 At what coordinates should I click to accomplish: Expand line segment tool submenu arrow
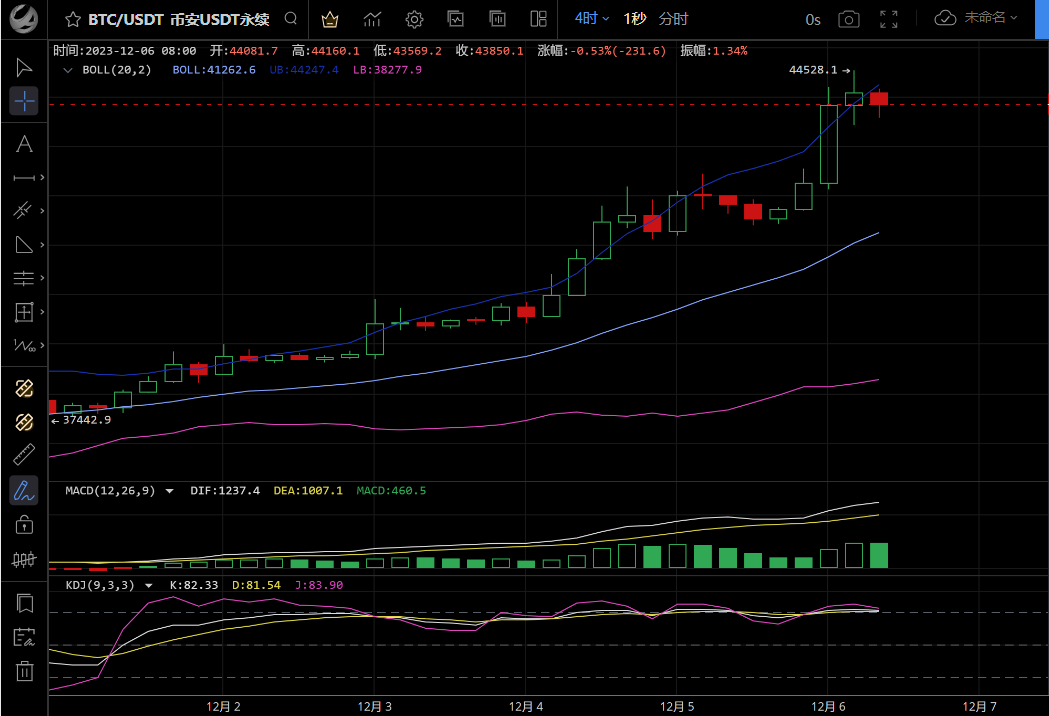(42, 177)
